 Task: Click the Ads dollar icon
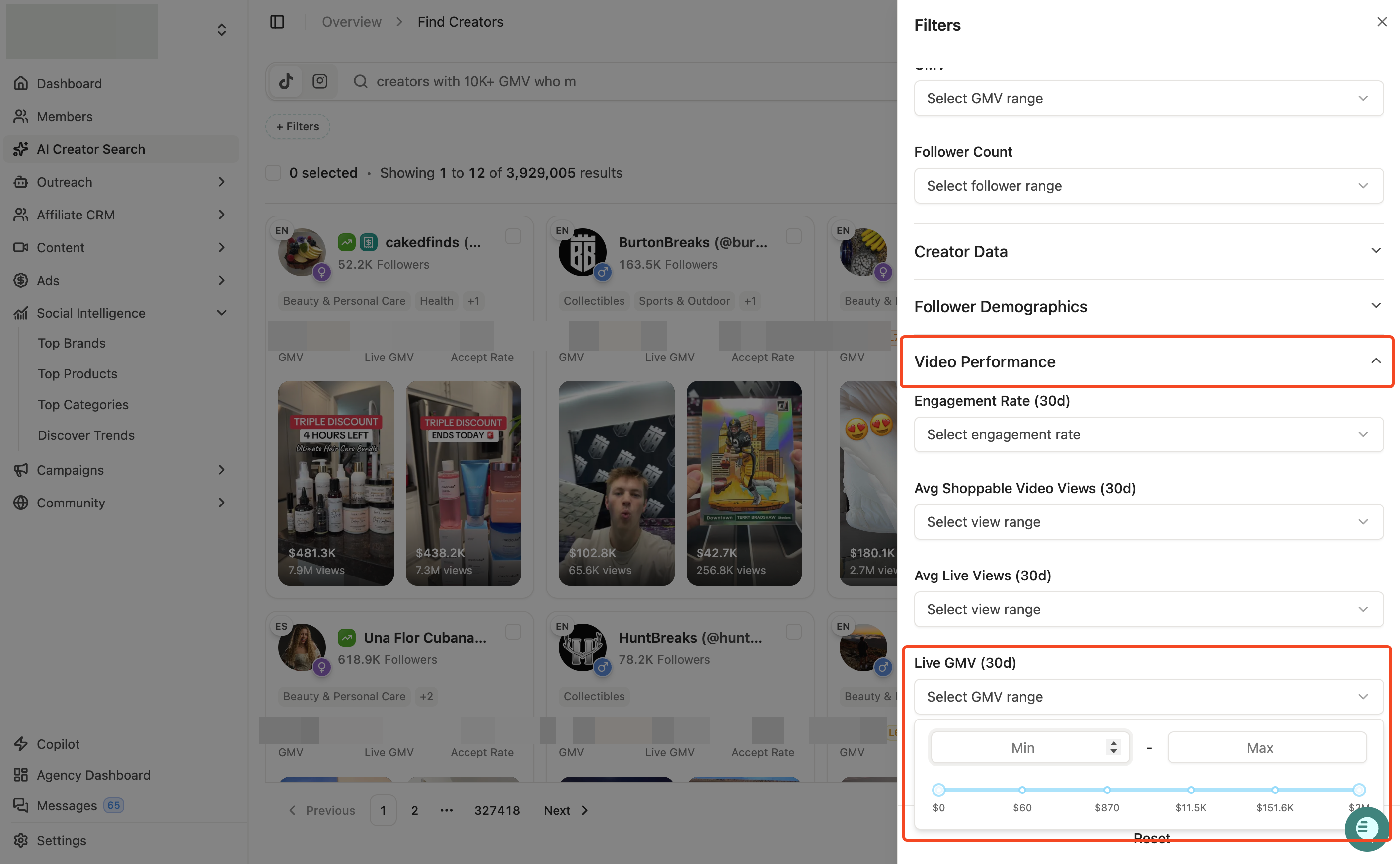[21, 280]
